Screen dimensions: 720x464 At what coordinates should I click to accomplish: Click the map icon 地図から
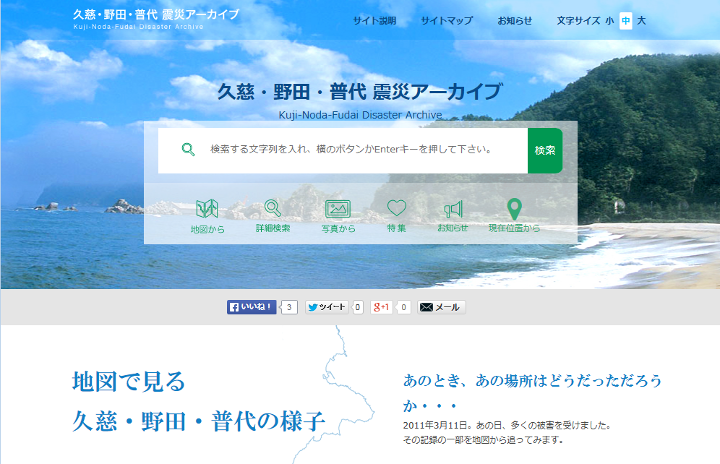[207, 210]
